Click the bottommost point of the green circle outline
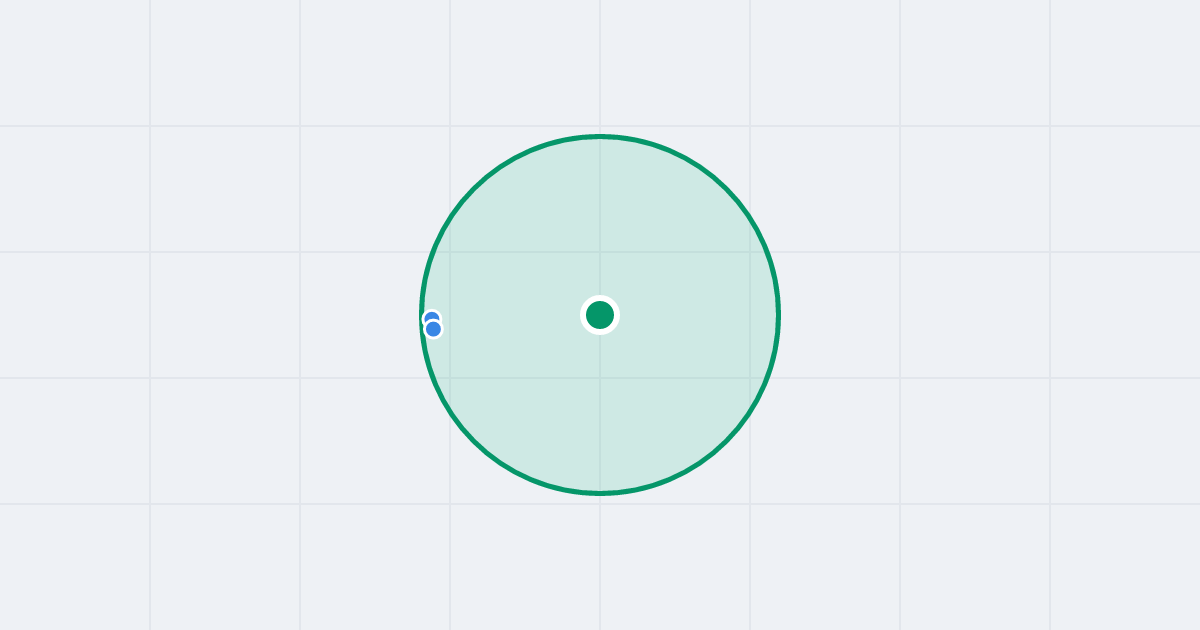The height and width of the screenshot is (630, 1200). coord(600,493)
